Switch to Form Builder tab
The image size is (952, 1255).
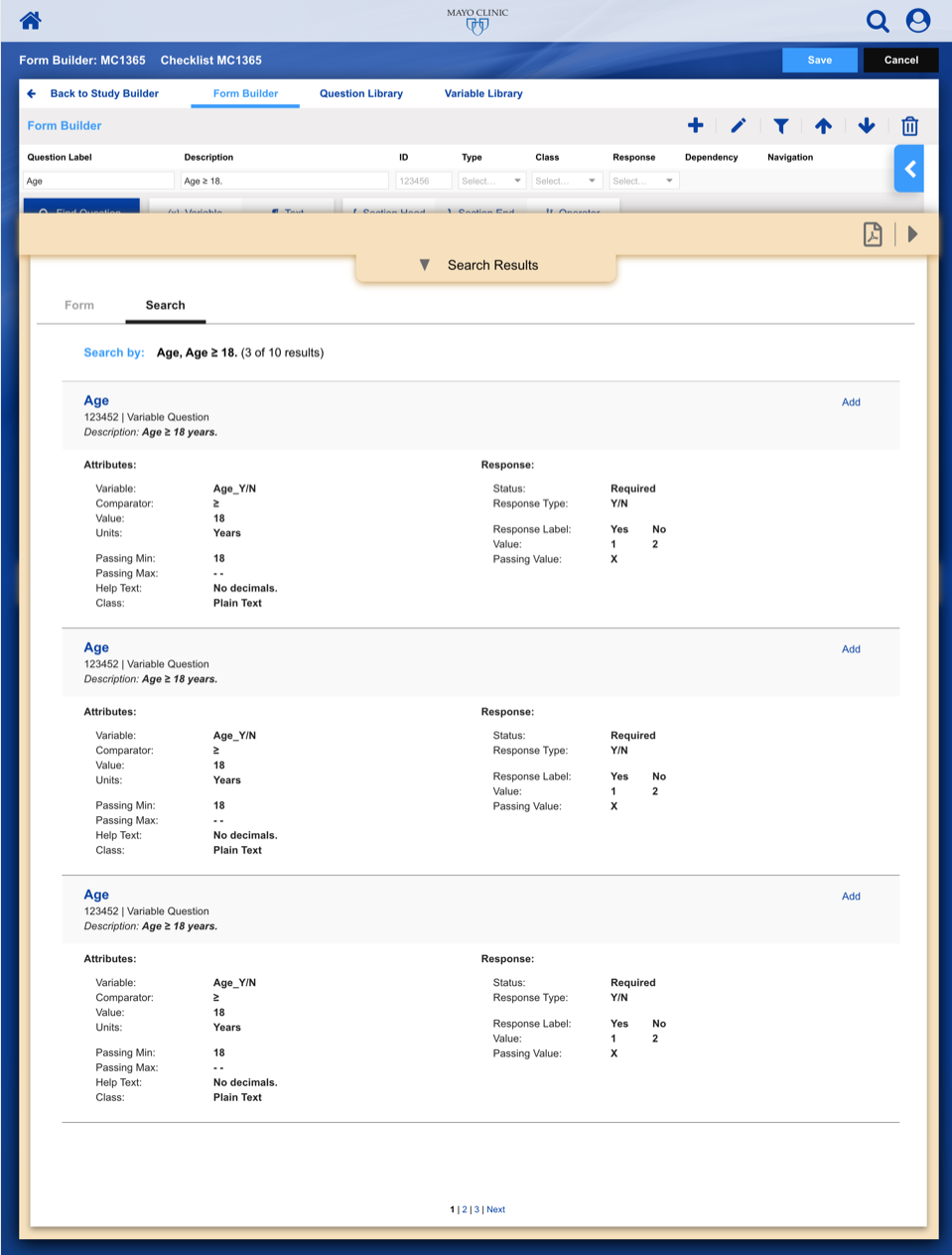point(245,93)
